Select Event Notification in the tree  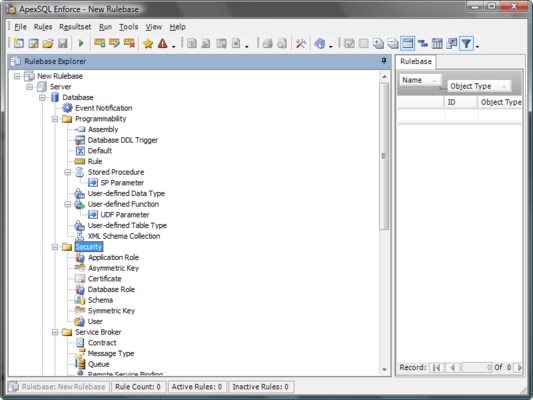pos(103,108)
